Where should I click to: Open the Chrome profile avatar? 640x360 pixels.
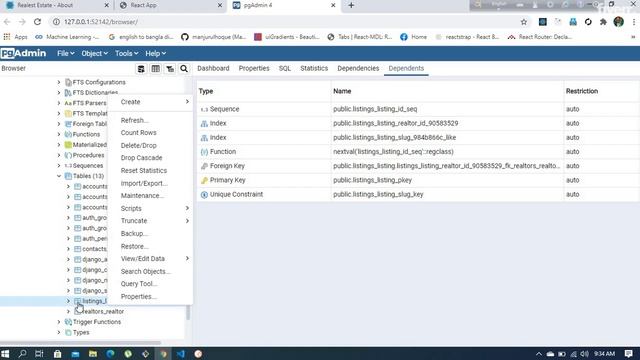[x=618, y=22]
